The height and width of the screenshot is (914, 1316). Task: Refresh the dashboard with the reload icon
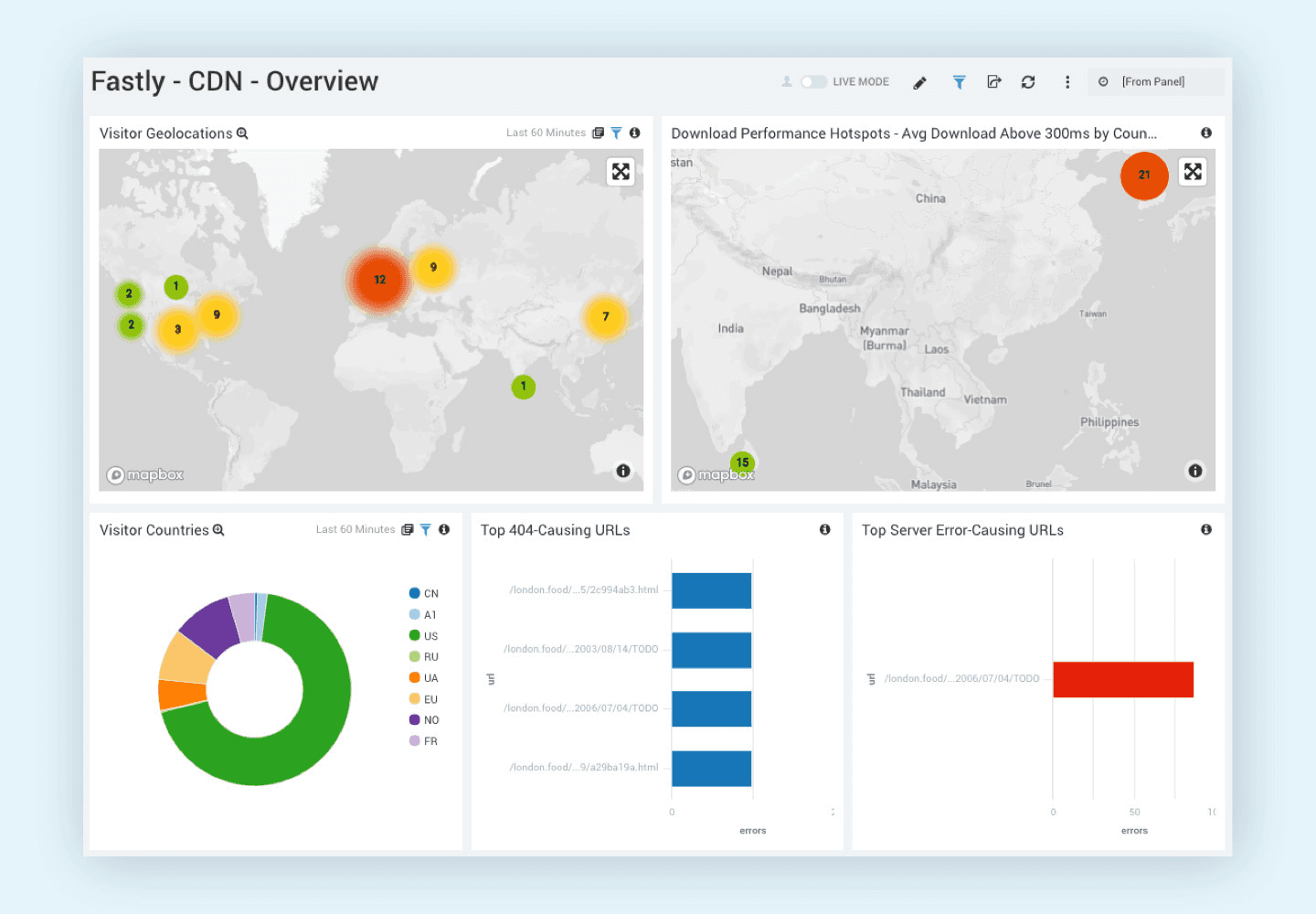pos(1028,82)
